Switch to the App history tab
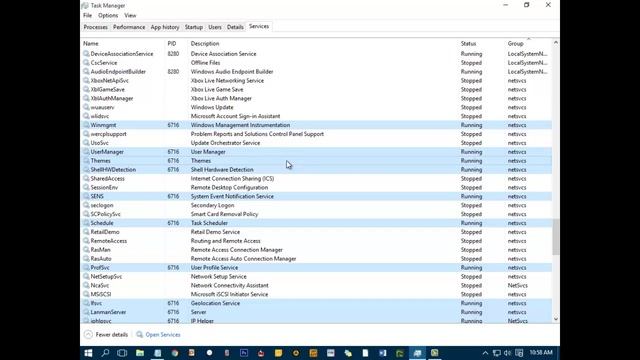The width and height of the screenshot is (640, 360). coord(165,27)
